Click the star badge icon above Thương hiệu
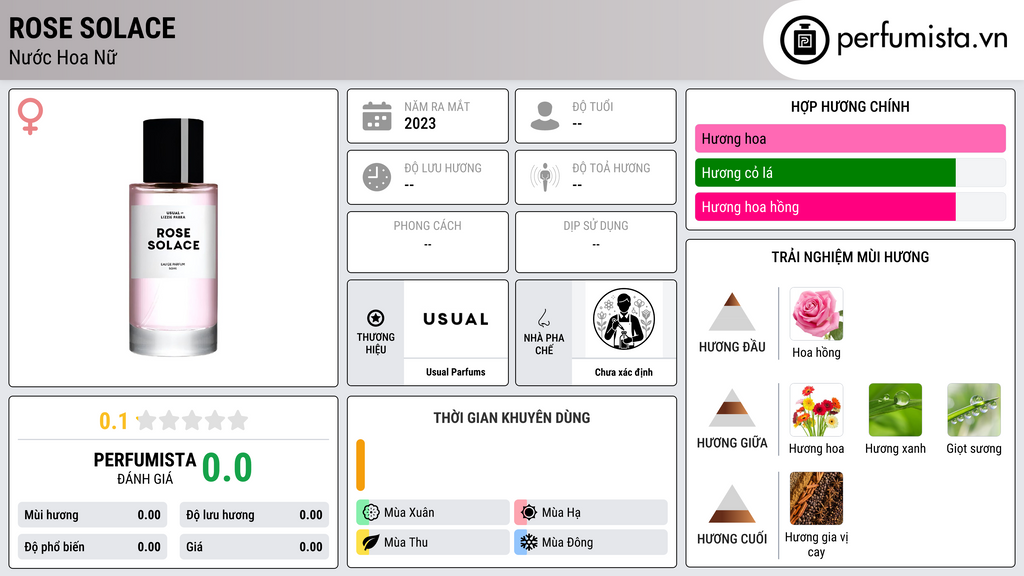This screenshot has height=576, width=1024. click(376, 318)
